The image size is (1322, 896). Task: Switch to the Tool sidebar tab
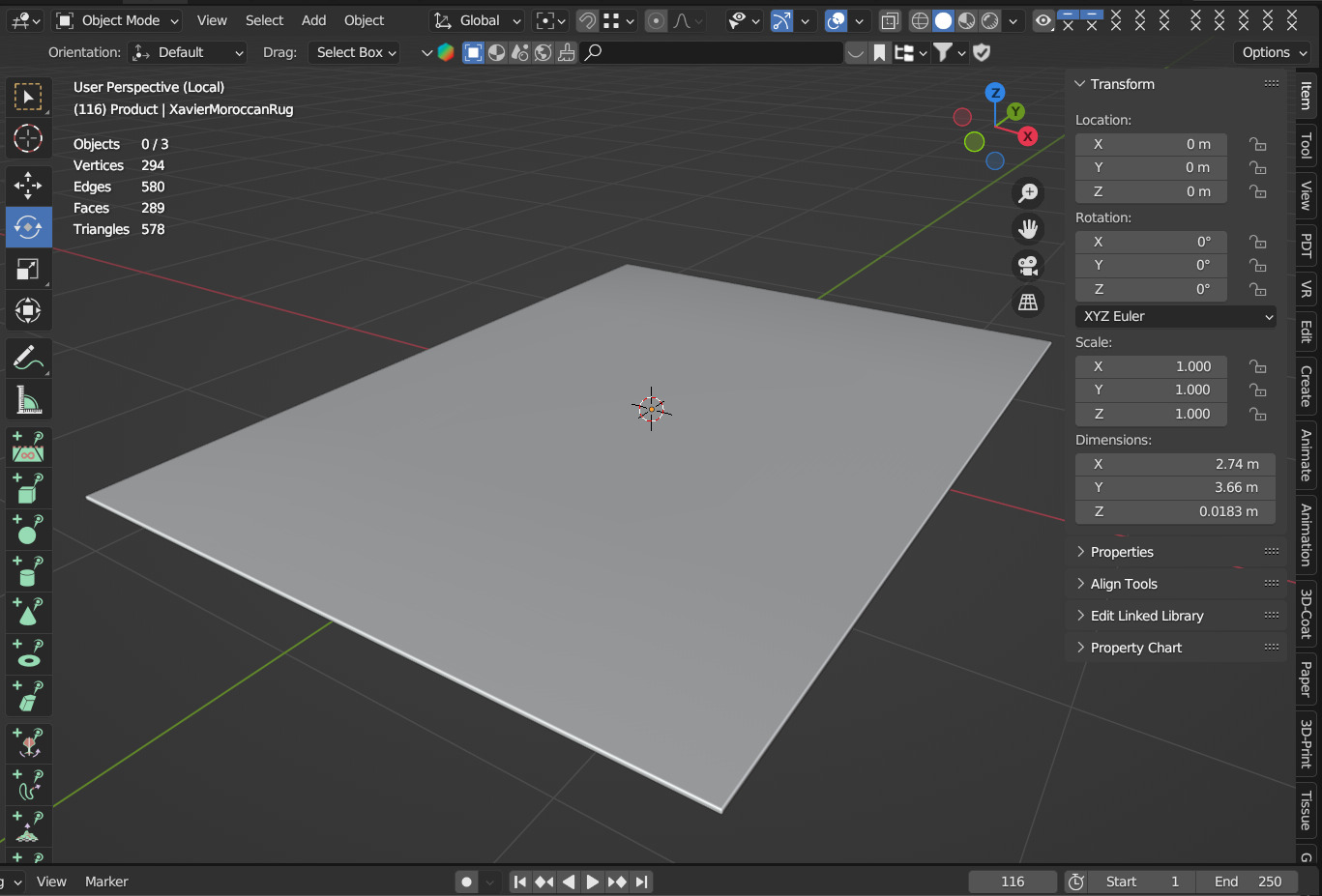(1307, 145)
